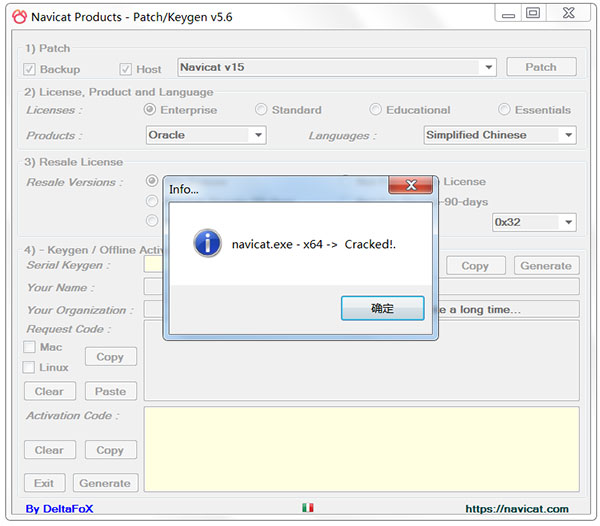The width and height of the screenshot is (600, 526).
Task: Click the Your Name input field
Action: (x=362, y=287)
